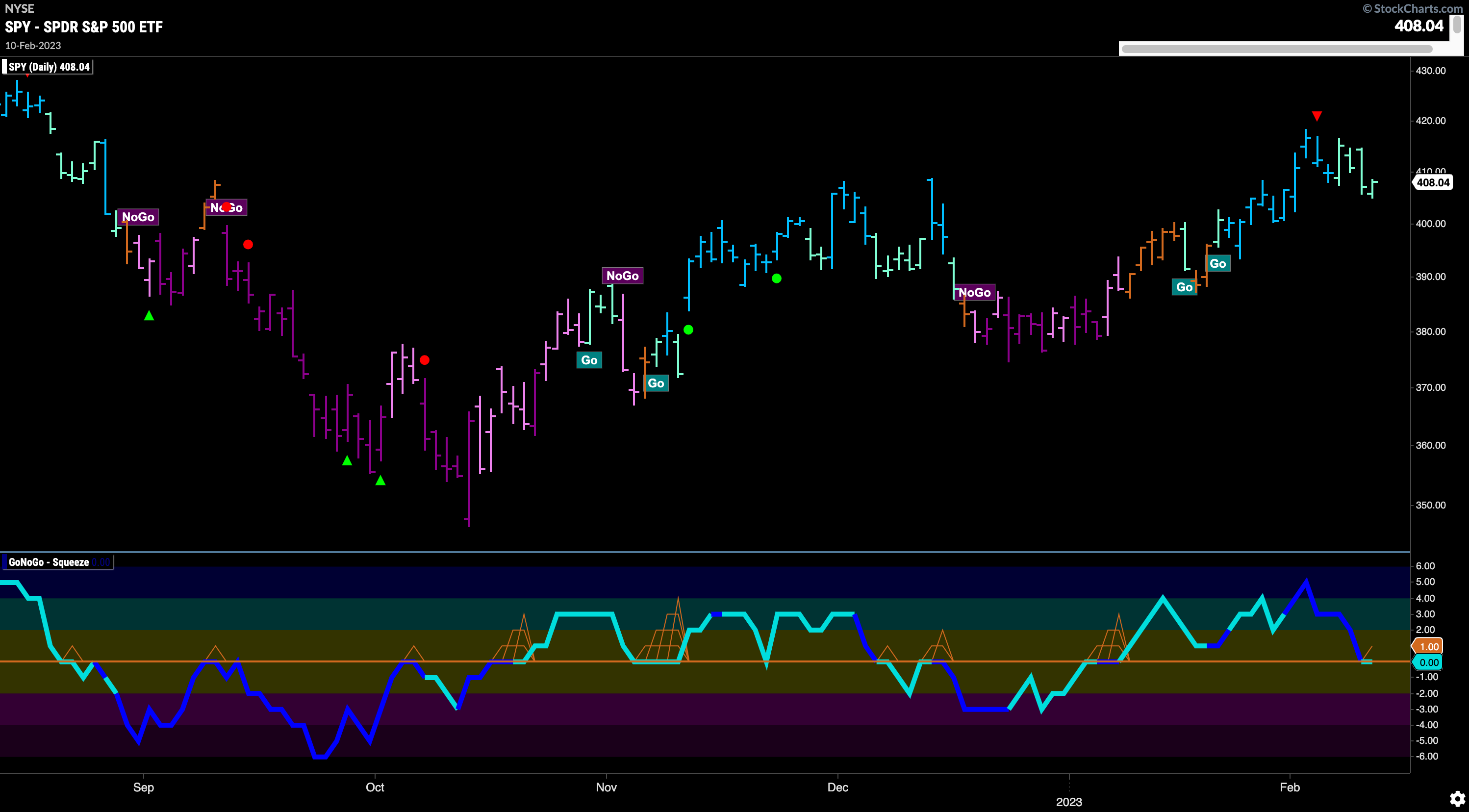1469x812 pixels.
Task: Move the horizontal scrollbar at top right
Action: tap(1277, 49)
